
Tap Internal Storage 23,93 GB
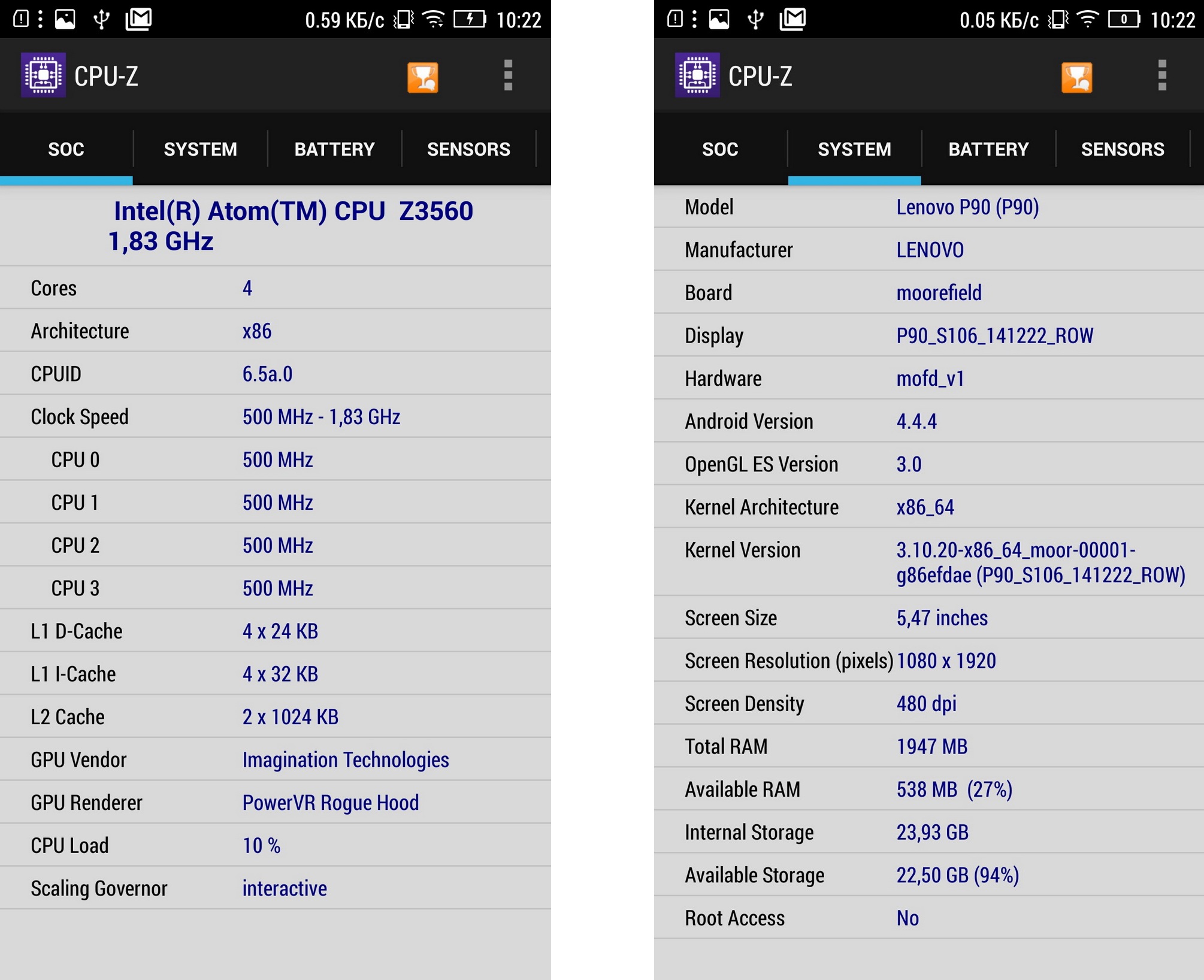click(932, 833)
